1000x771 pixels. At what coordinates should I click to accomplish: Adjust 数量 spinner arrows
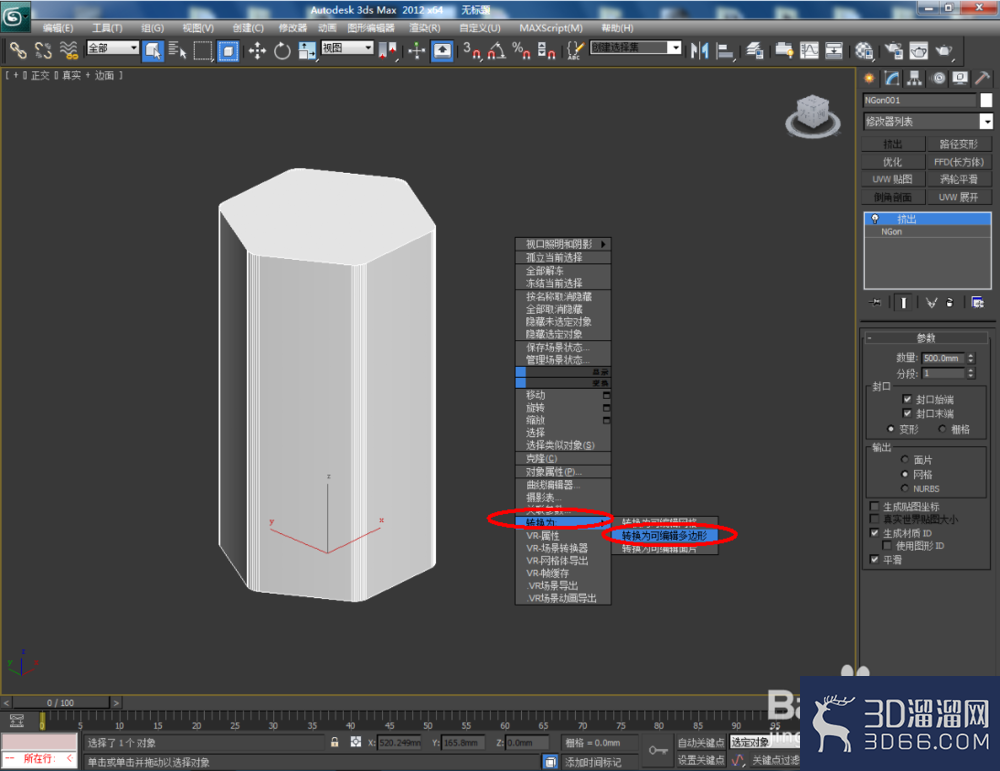pyautogui.click(x=971, y=358)
